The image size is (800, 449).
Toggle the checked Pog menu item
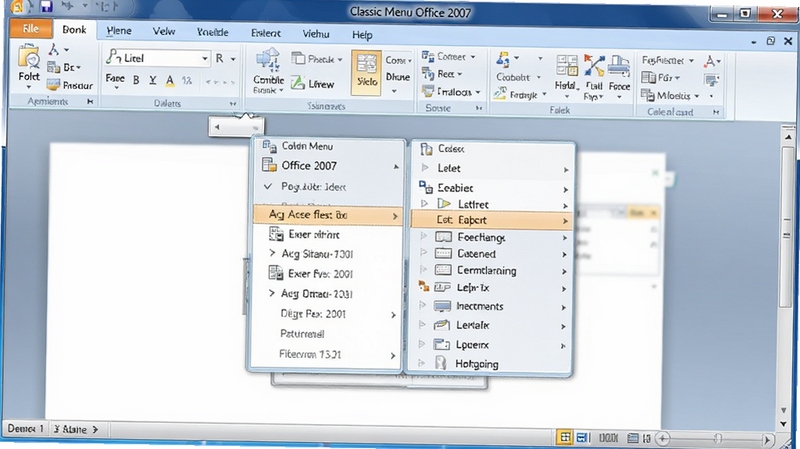[x=327, y=187]
